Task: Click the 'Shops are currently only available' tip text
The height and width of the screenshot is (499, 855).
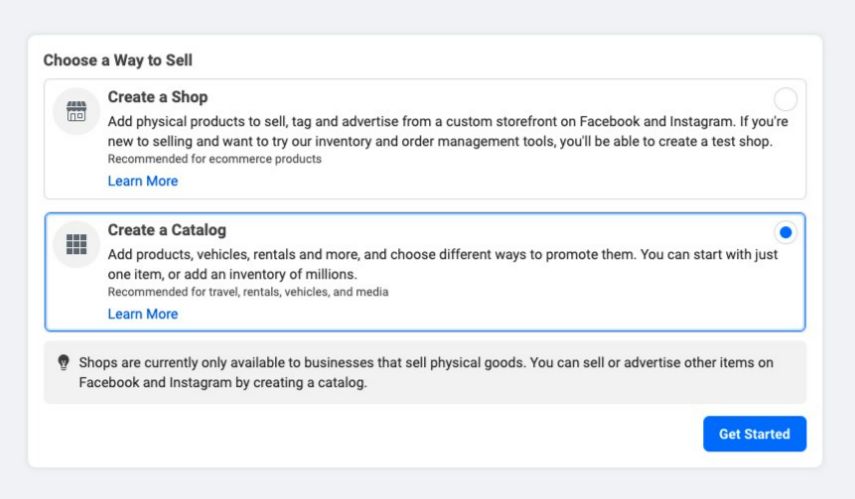Action: click(x=426, y=363)
